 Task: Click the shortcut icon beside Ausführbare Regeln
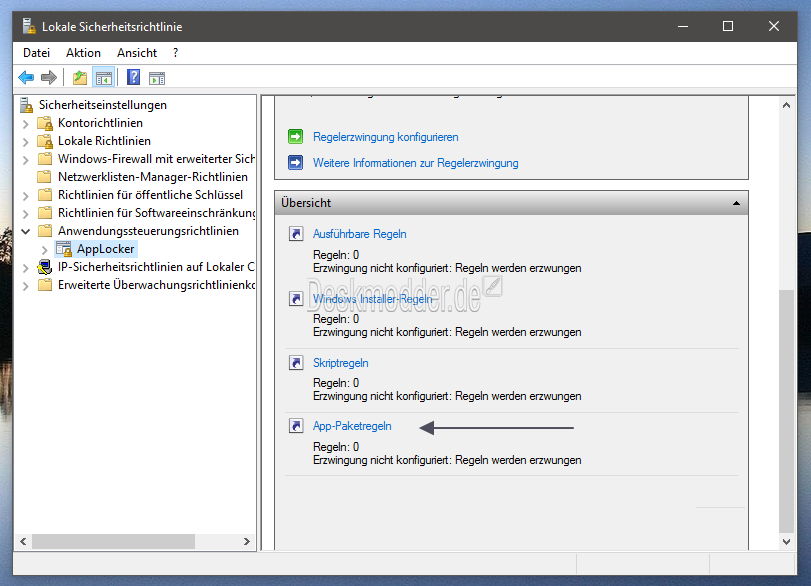296,234
